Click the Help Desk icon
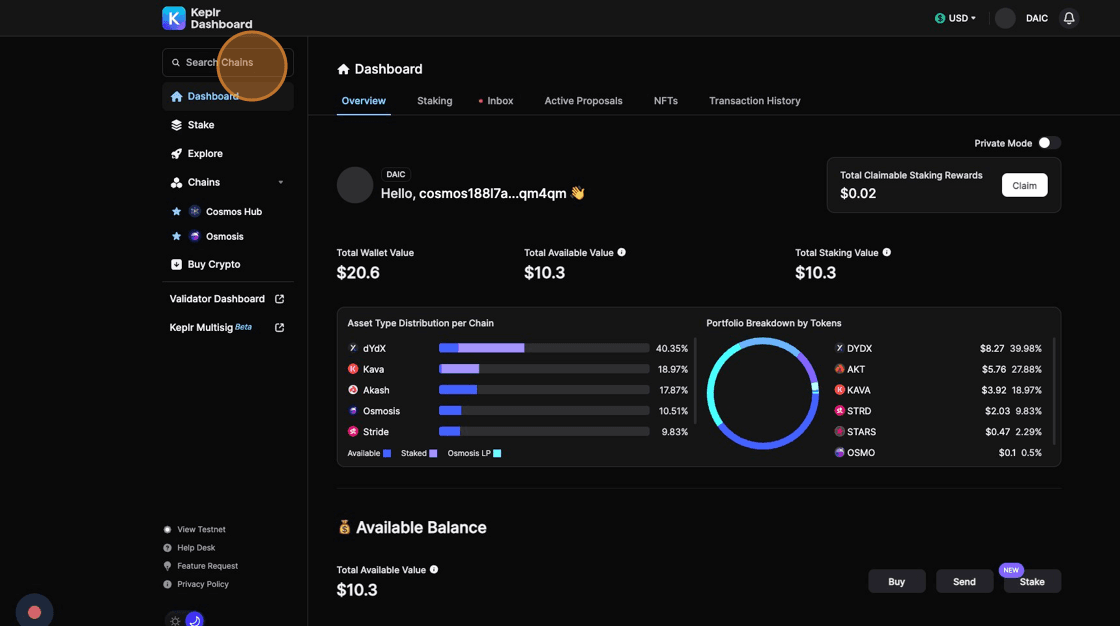1120x626 pixels. pyautogui.click(x=167, y=548)
